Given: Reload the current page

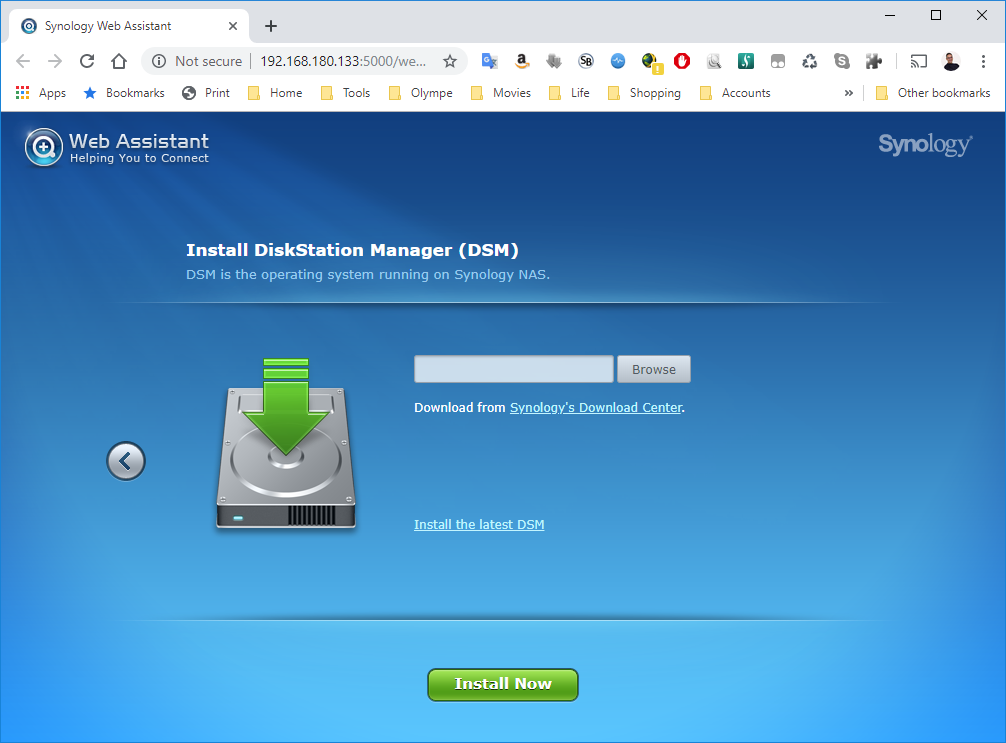Looking at the screenshot, I should (x=87, y=61).
